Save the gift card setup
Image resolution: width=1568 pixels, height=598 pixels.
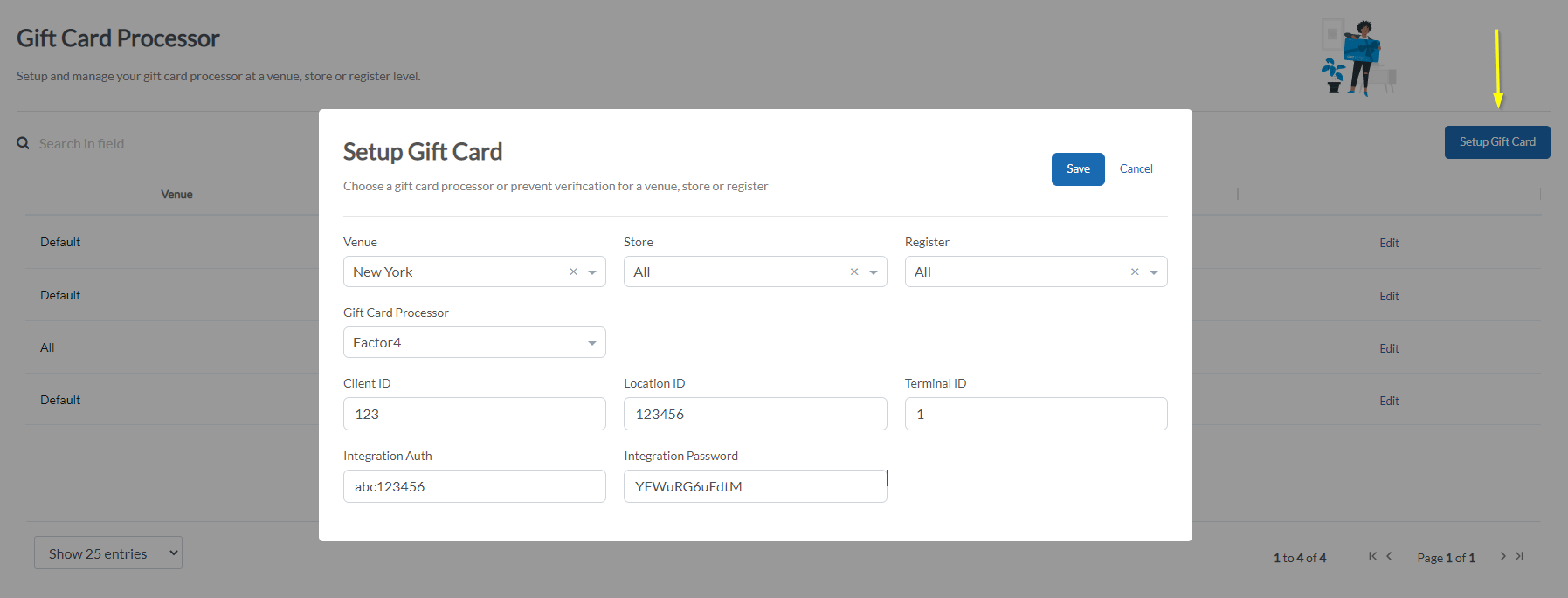click(1078, 168)
